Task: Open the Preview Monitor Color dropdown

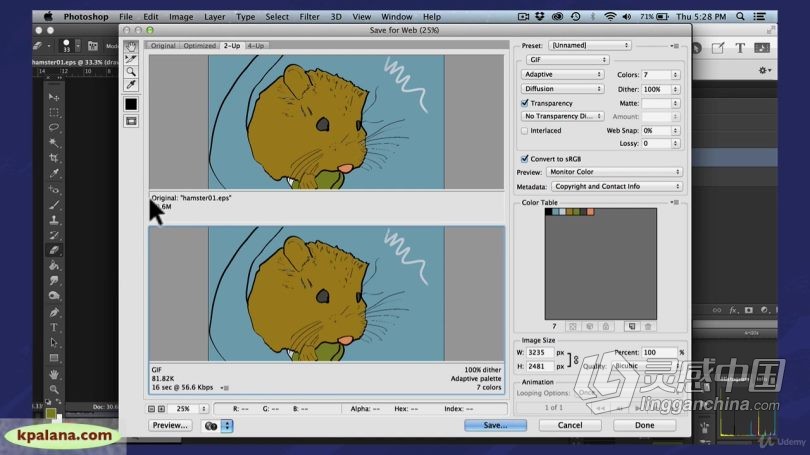Action: click(614, 172)
